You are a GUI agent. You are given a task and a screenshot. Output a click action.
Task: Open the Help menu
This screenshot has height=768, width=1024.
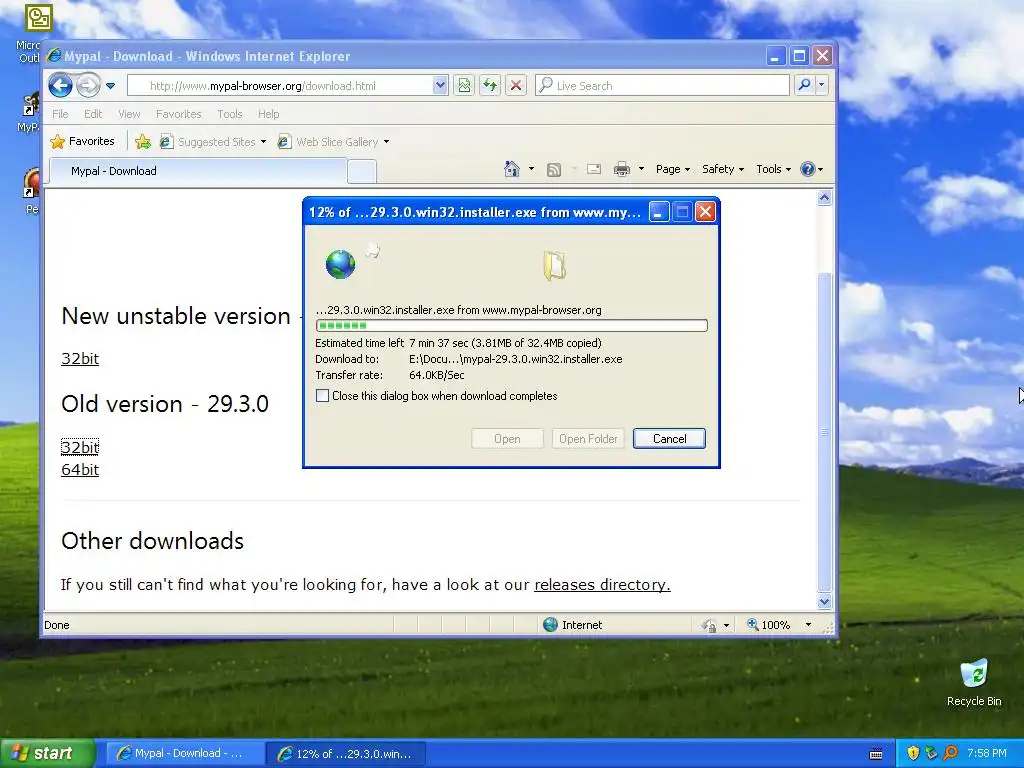[268, 114]
